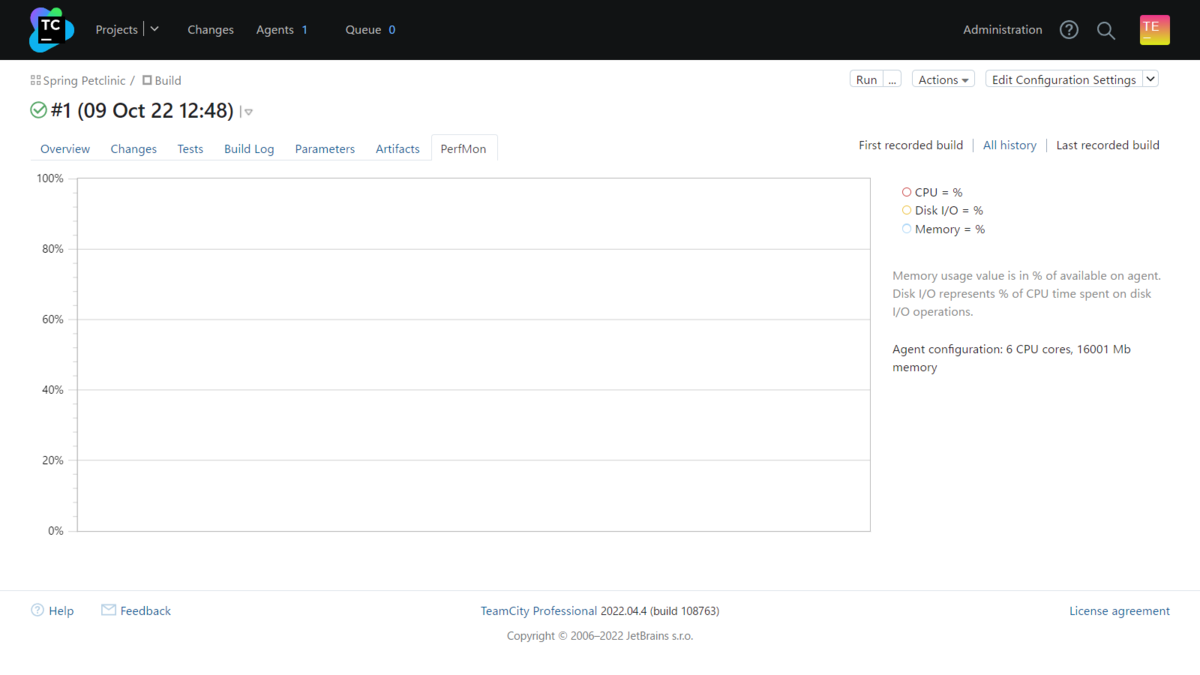This screenshot has width=1200, height=675.
Task: Toggle the CPU series in legend
Action: (907, 192)
